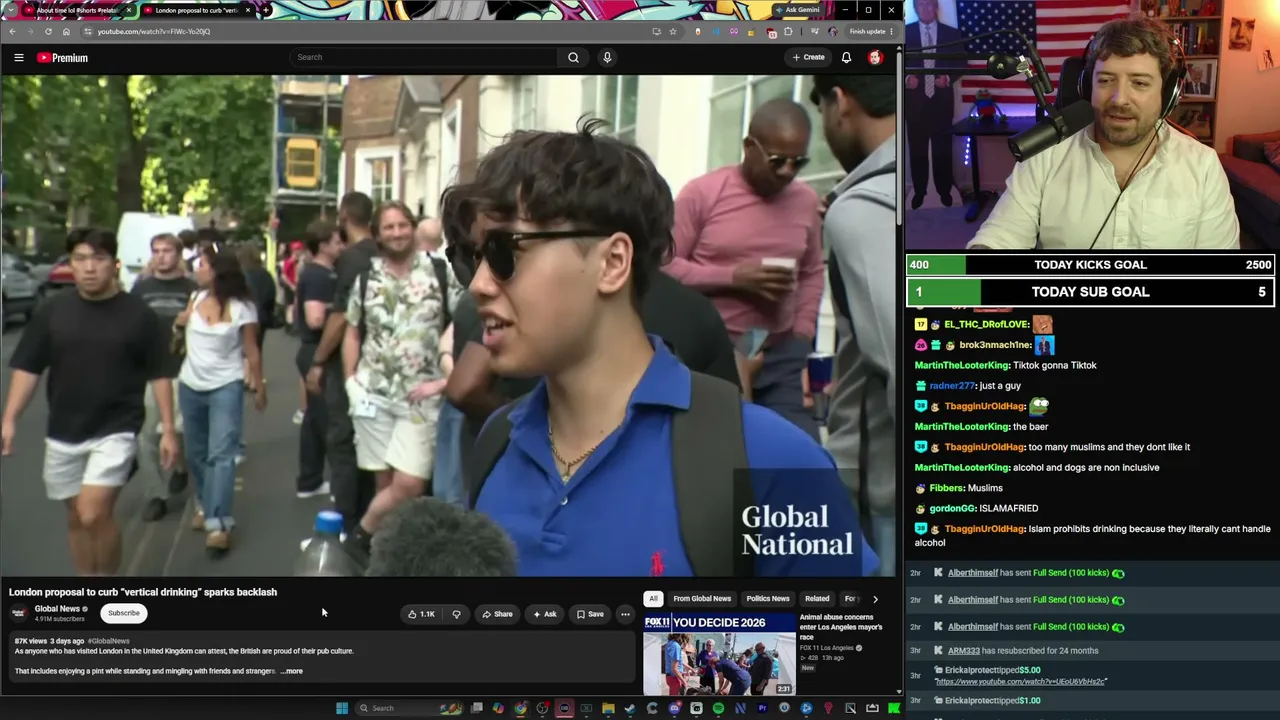This screenshot has width=1280, height=720.
Task: Dislike the video with the thumbs-down icon
Action: point(456,614)
